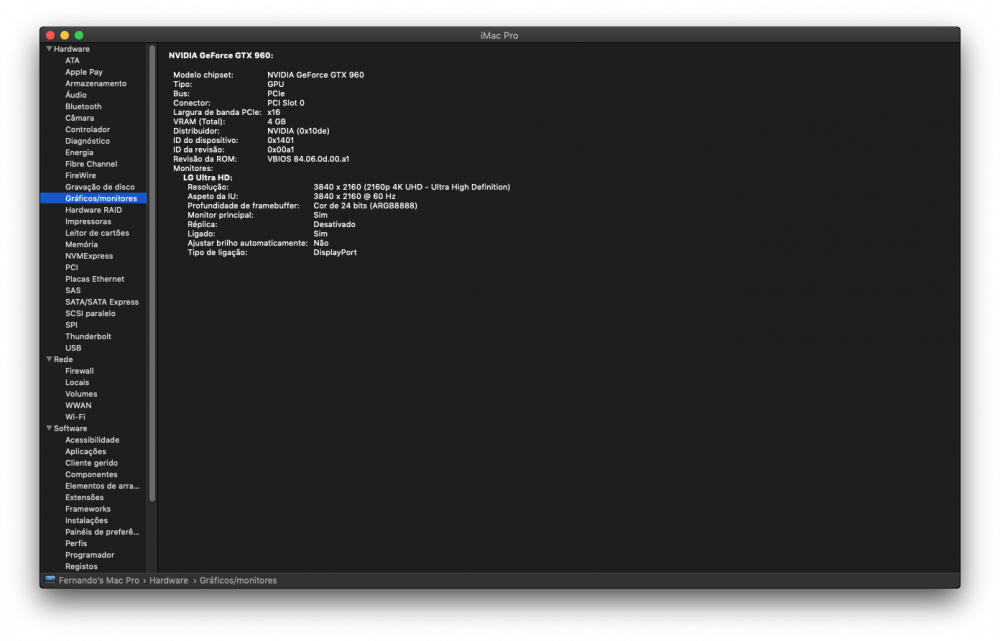Click the 3840 x 2160 @ 60 Hz value

354,196
